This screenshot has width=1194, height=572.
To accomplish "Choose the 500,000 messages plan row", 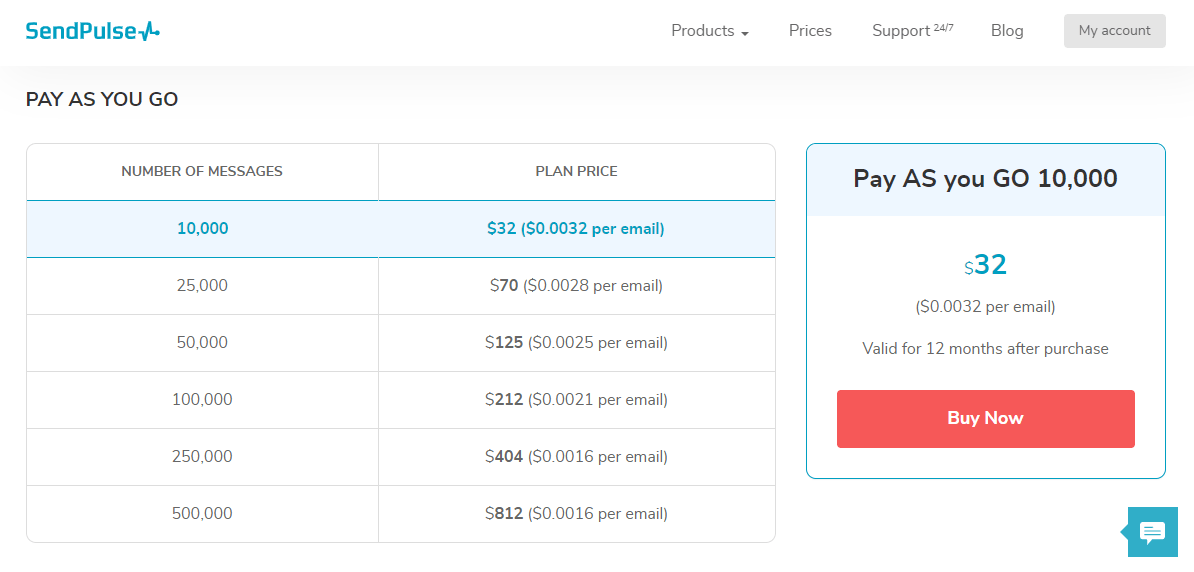I will 202,514.
